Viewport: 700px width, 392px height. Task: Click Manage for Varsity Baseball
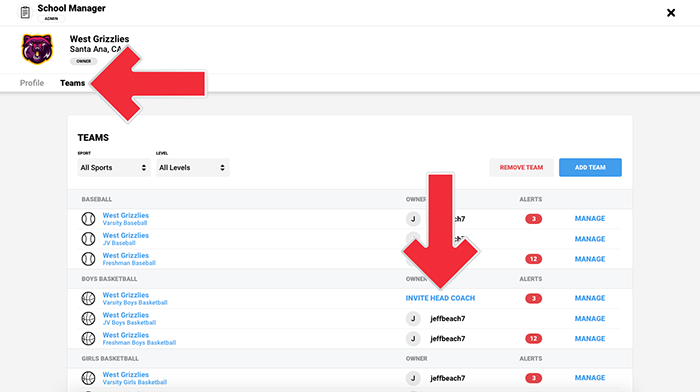click(590, 219)
